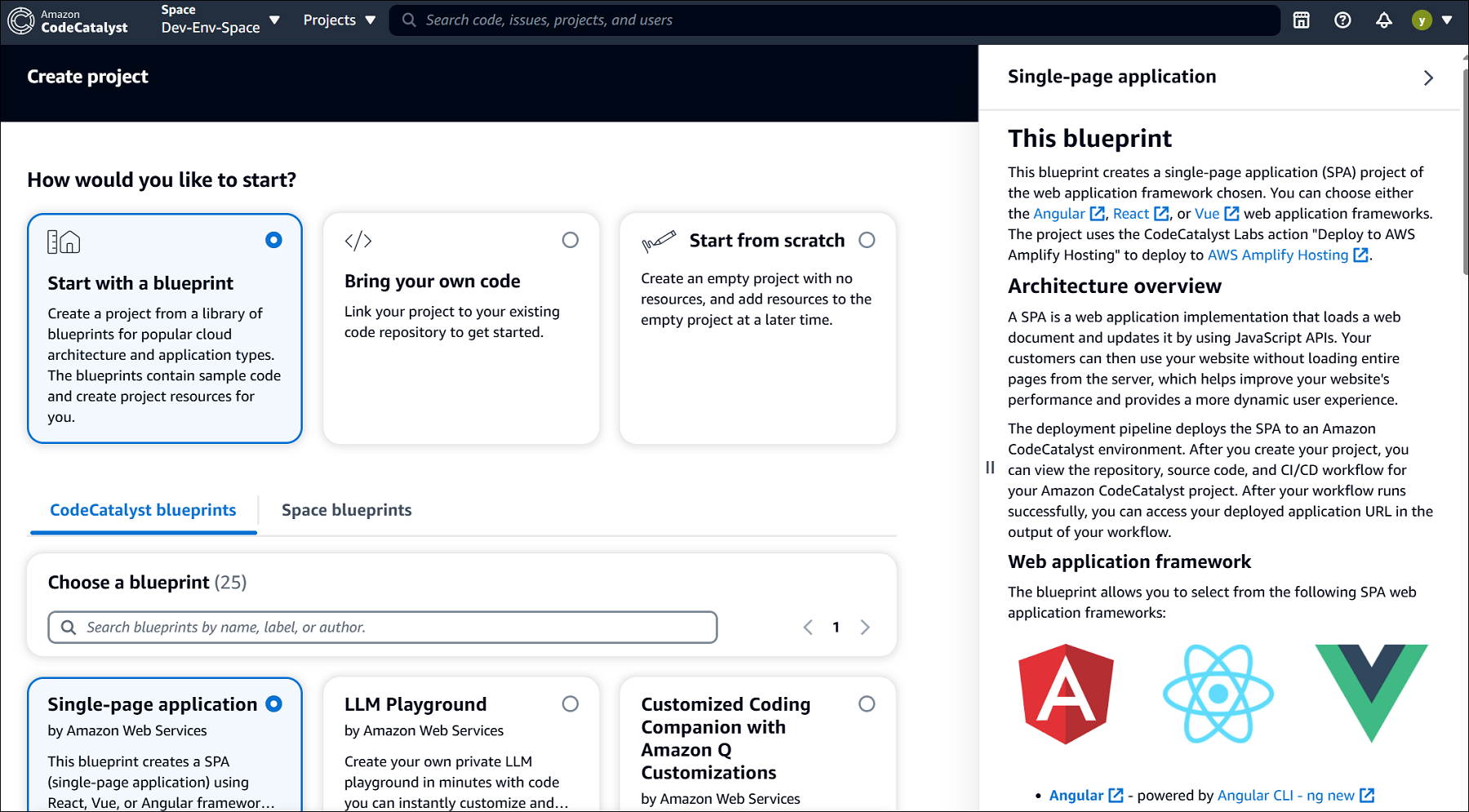1469x812 pixels.
Task: Click the Search blueprints input field
Action: [x=383, y=627]
